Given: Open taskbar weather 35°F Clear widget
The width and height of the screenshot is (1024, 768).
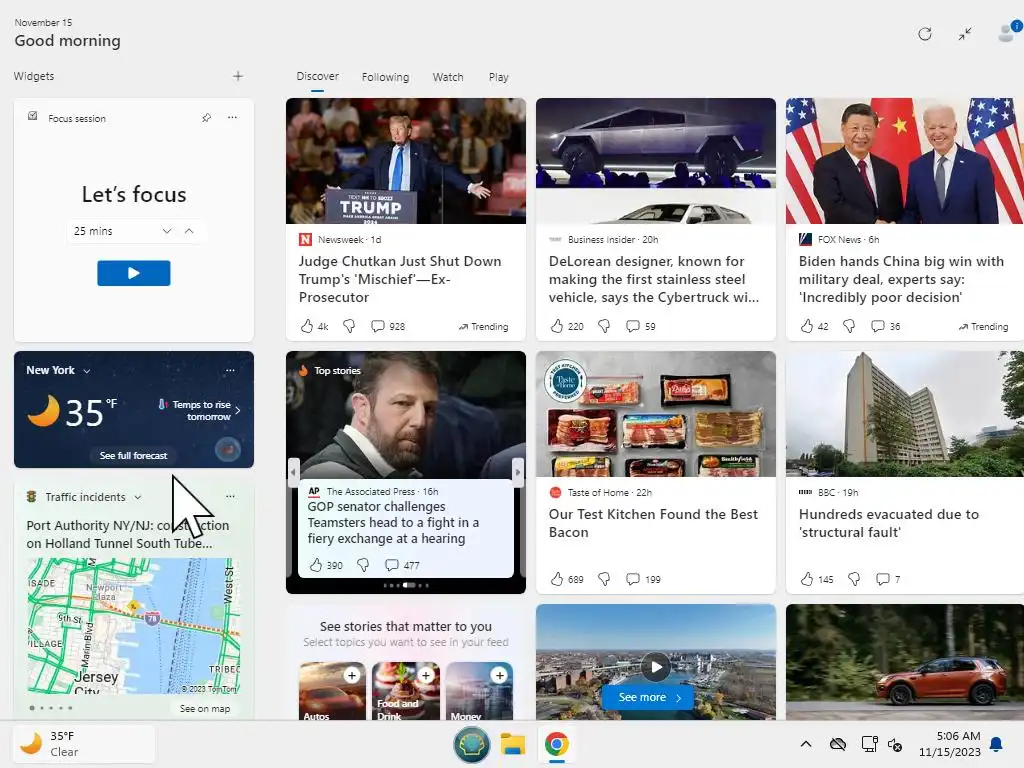Looking at the screenshot, I should tap(84, 744).
